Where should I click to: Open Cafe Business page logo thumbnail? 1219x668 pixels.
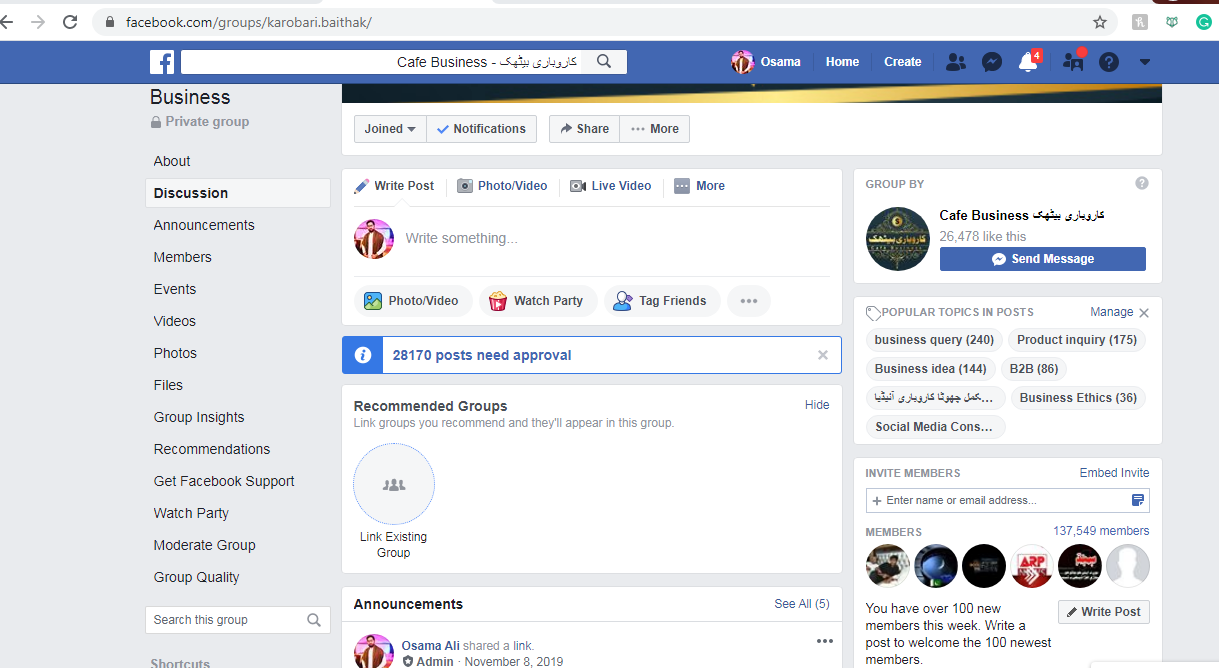pyautogui.click(x=898, y=239)
